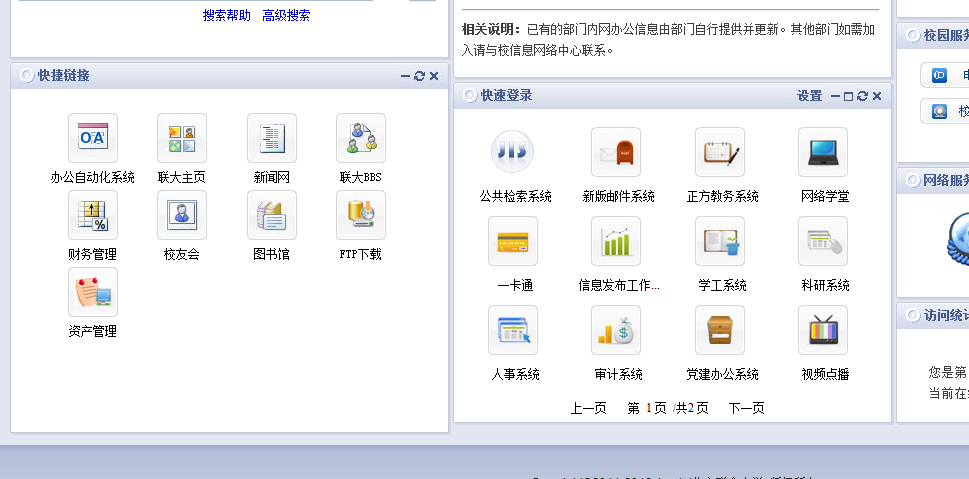
Task: Launch the 人事系统 icon
Action: tap(512, 330)
